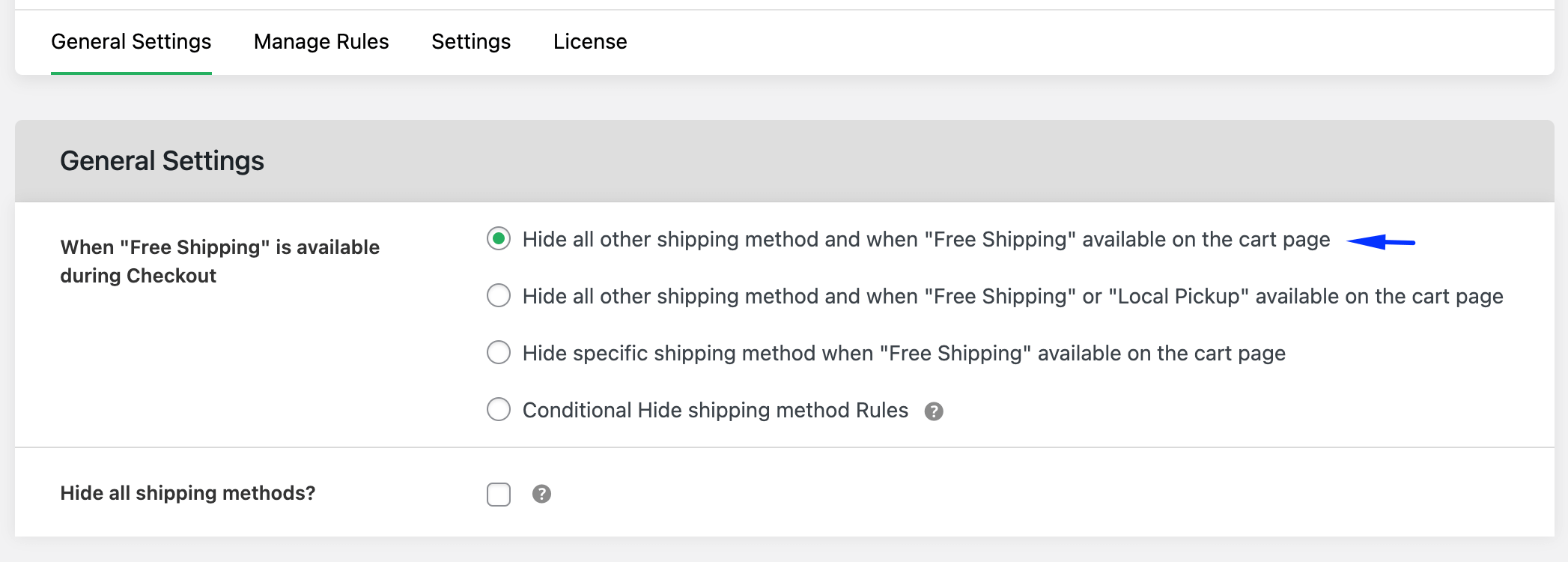Click the Conditional Hide shipping method Rules label
Viewport: 1568px width, 562px height.
(x=714, y=410)
